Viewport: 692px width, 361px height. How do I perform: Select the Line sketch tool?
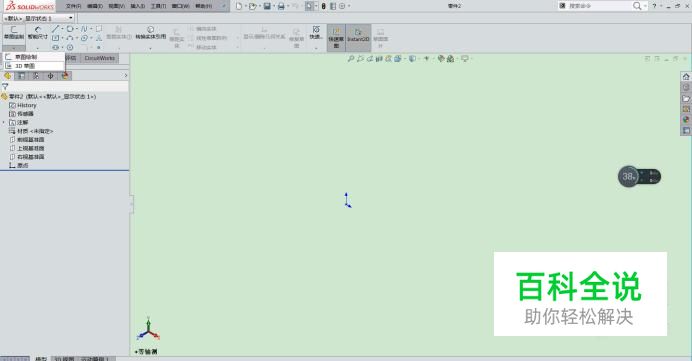point(55,29)
